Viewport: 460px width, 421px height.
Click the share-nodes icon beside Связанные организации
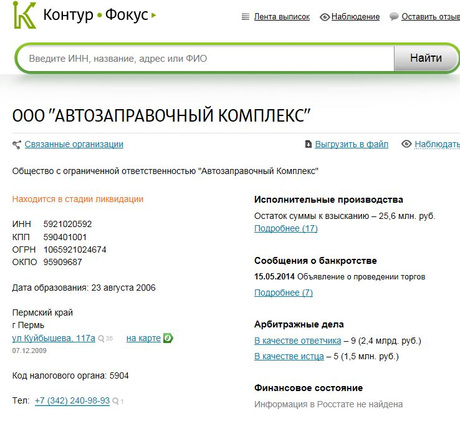click(17, 145)
